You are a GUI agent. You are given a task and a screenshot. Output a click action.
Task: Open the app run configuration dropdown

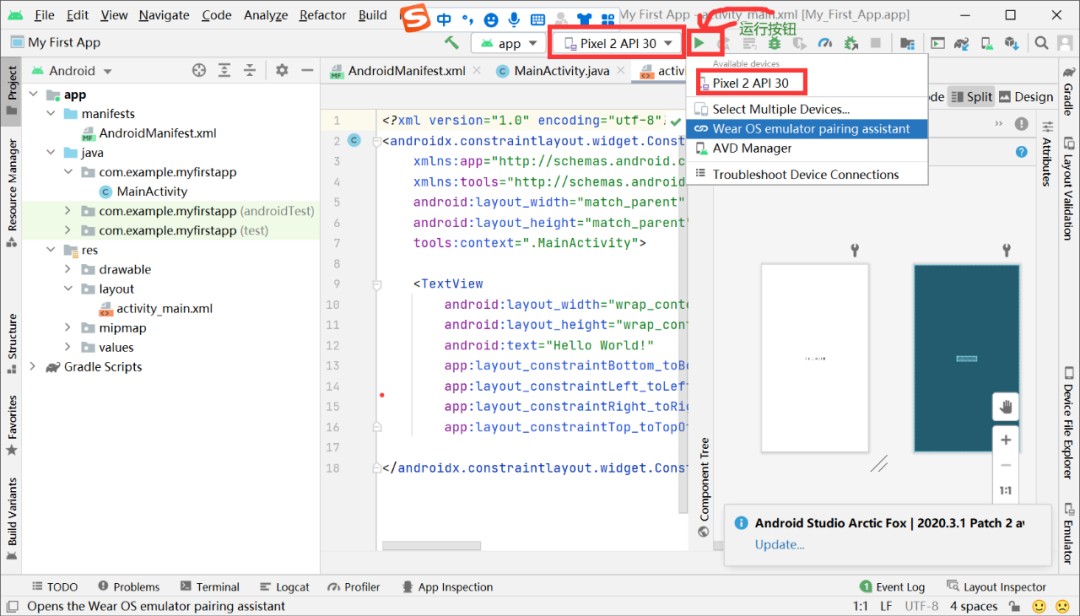point(508,43)
